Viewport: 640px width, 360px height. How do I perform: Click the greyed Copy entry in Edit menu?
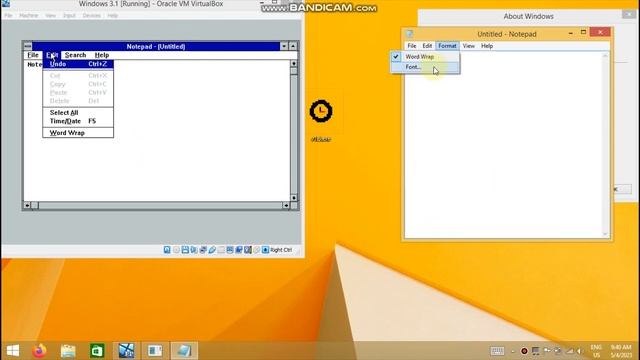pyautogui.click(x=78, y=84)
